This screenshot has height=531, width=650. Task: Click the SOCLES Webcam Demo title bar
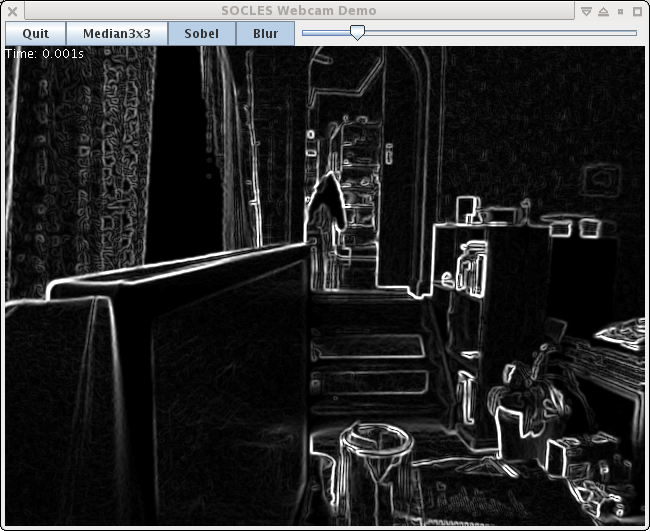[299, 11]
